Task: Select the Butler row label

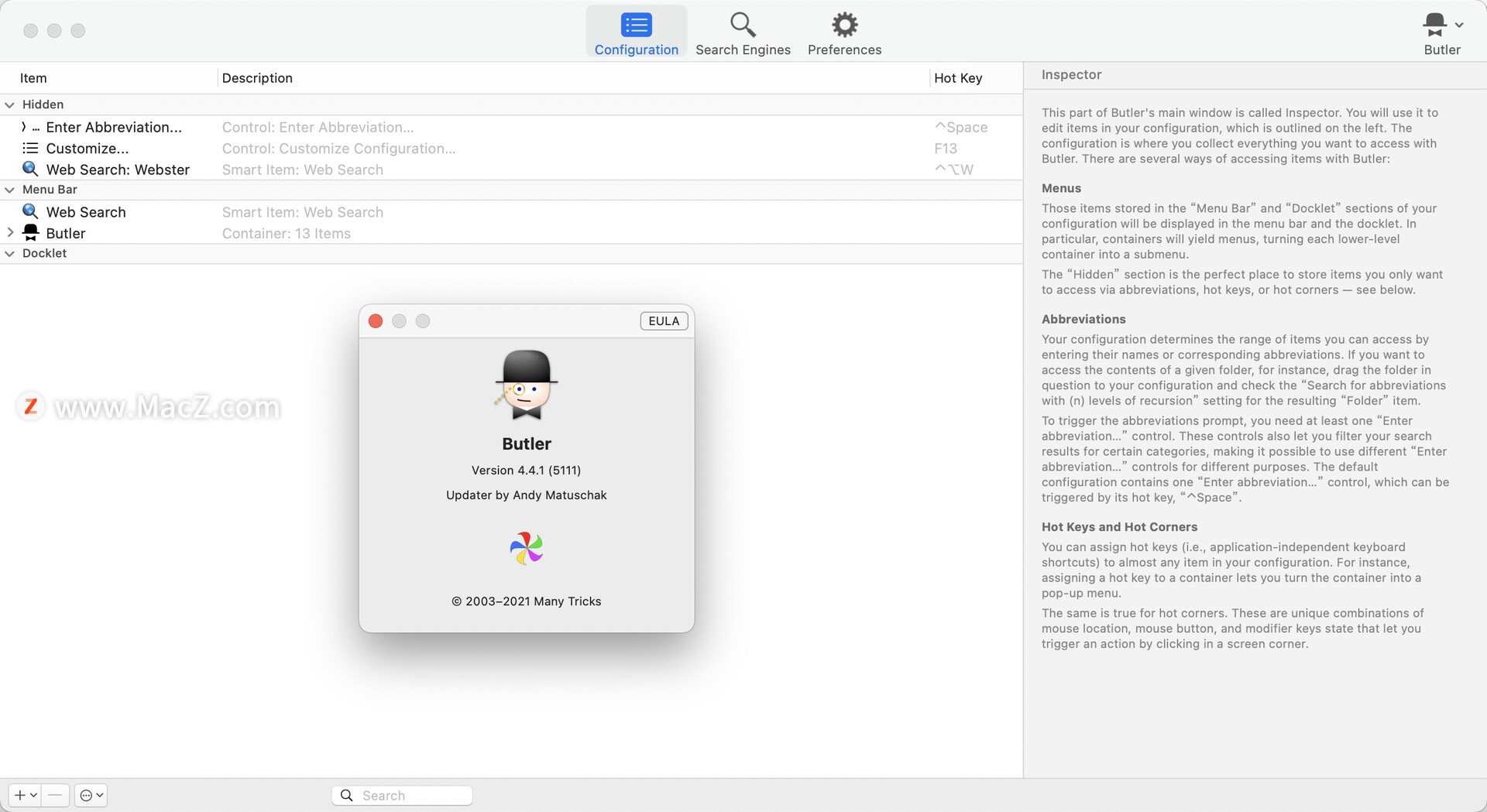Action: point(66,233)
